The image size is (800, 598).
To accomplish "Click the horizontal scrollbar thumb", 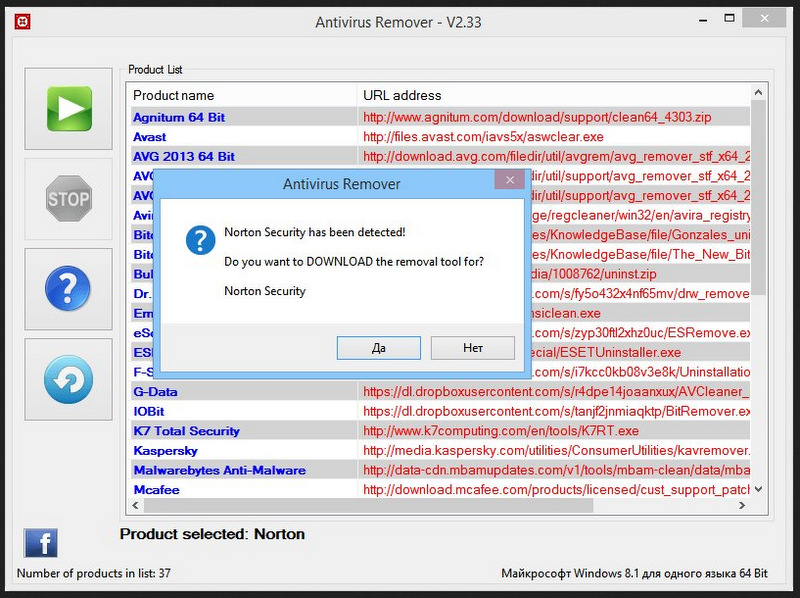I will coord(368,506).
